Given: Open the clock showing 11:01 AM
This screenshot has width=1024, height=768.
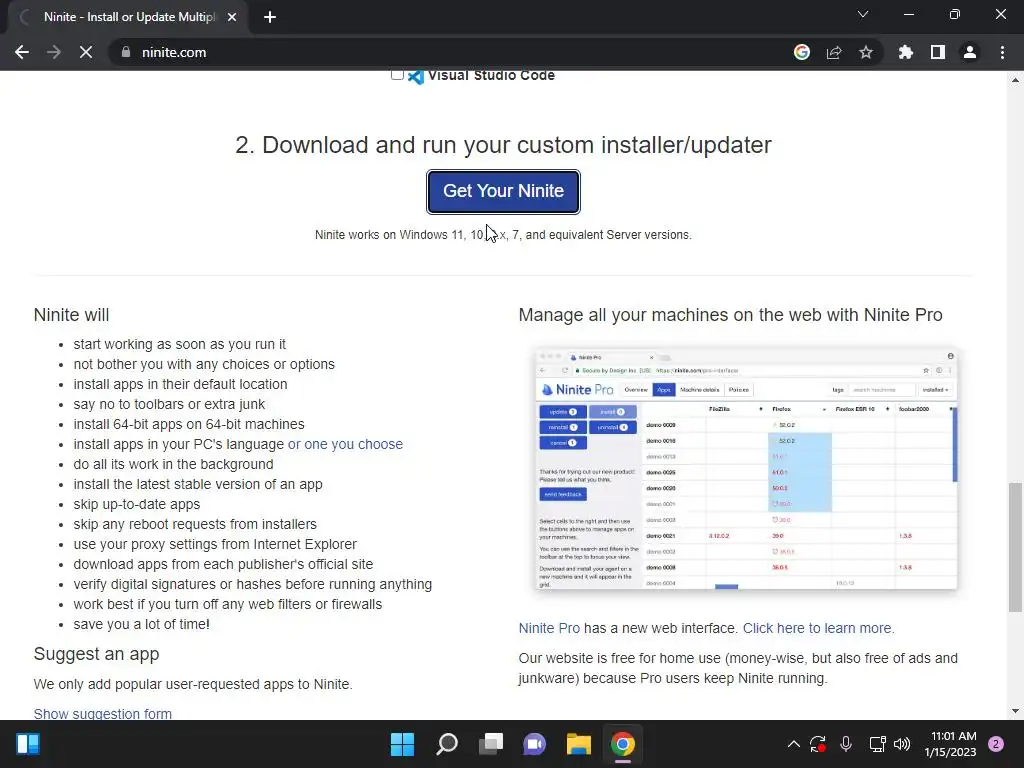Looking at the screenshot, I should coord(950,744).
